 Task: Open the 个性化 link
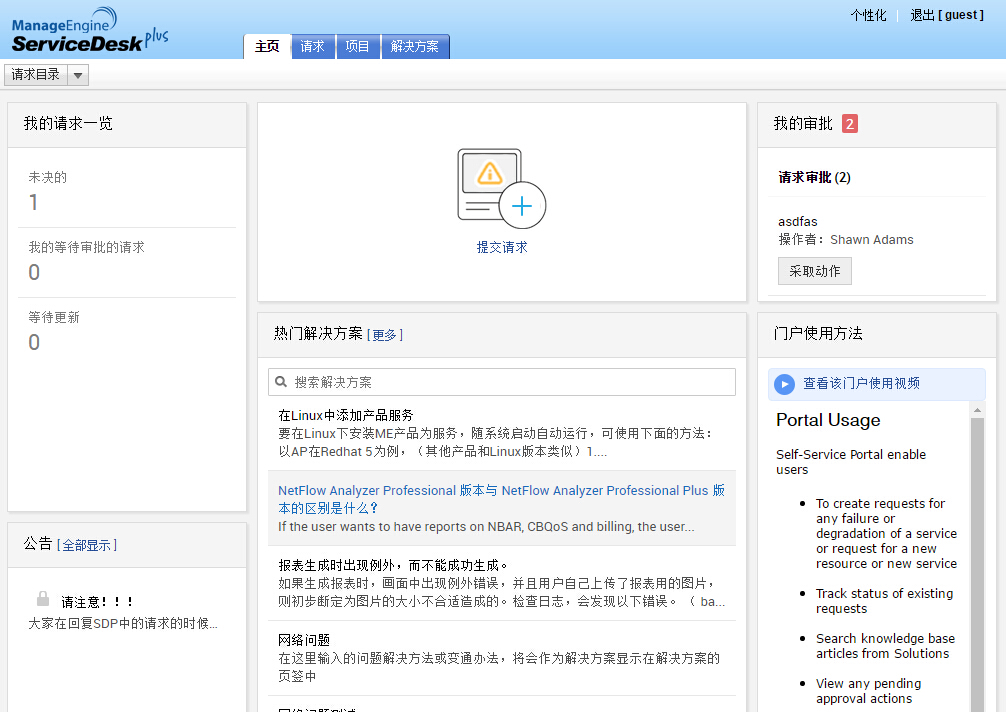(868, 15)
